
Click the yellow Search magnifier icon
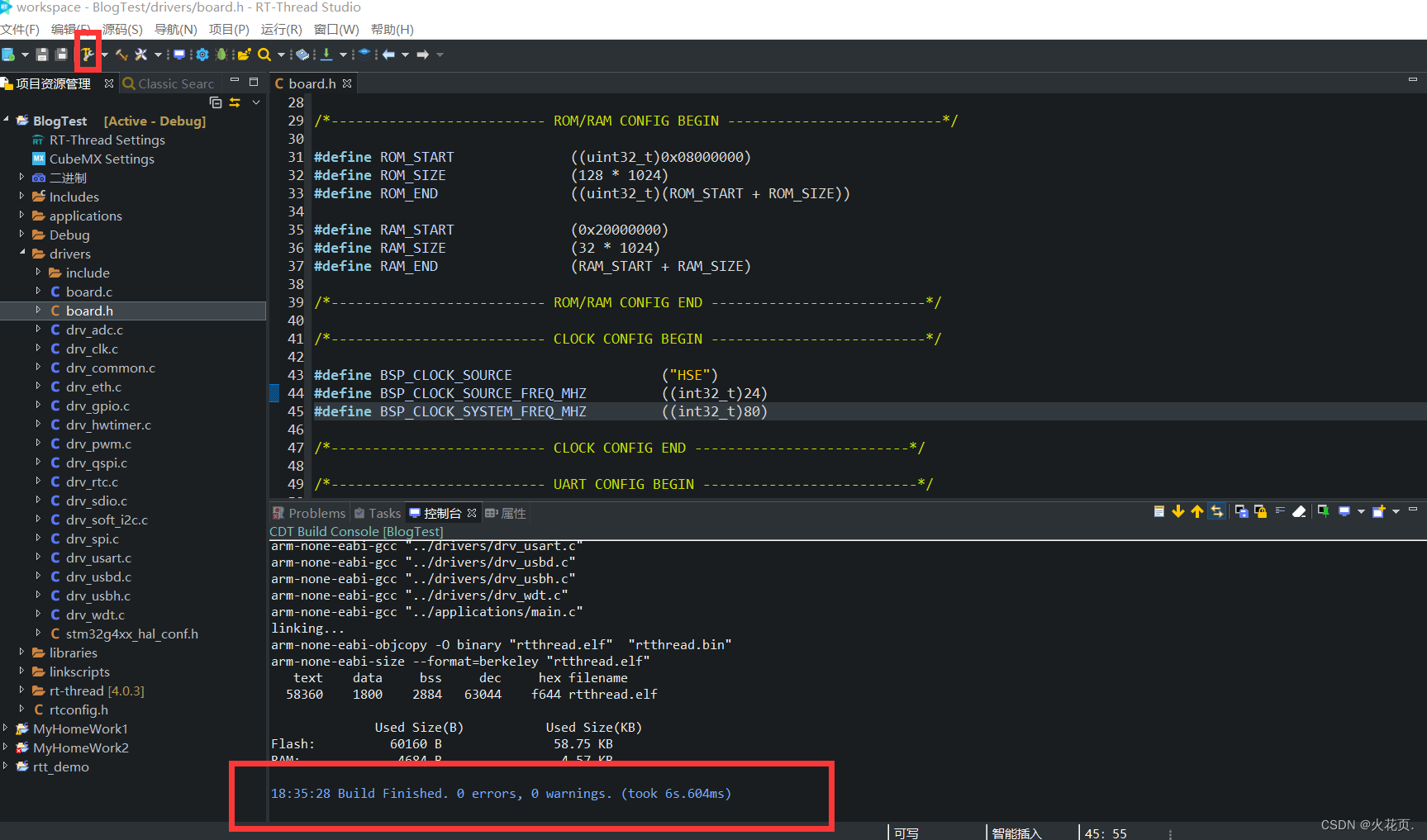(x=264, y=55)
